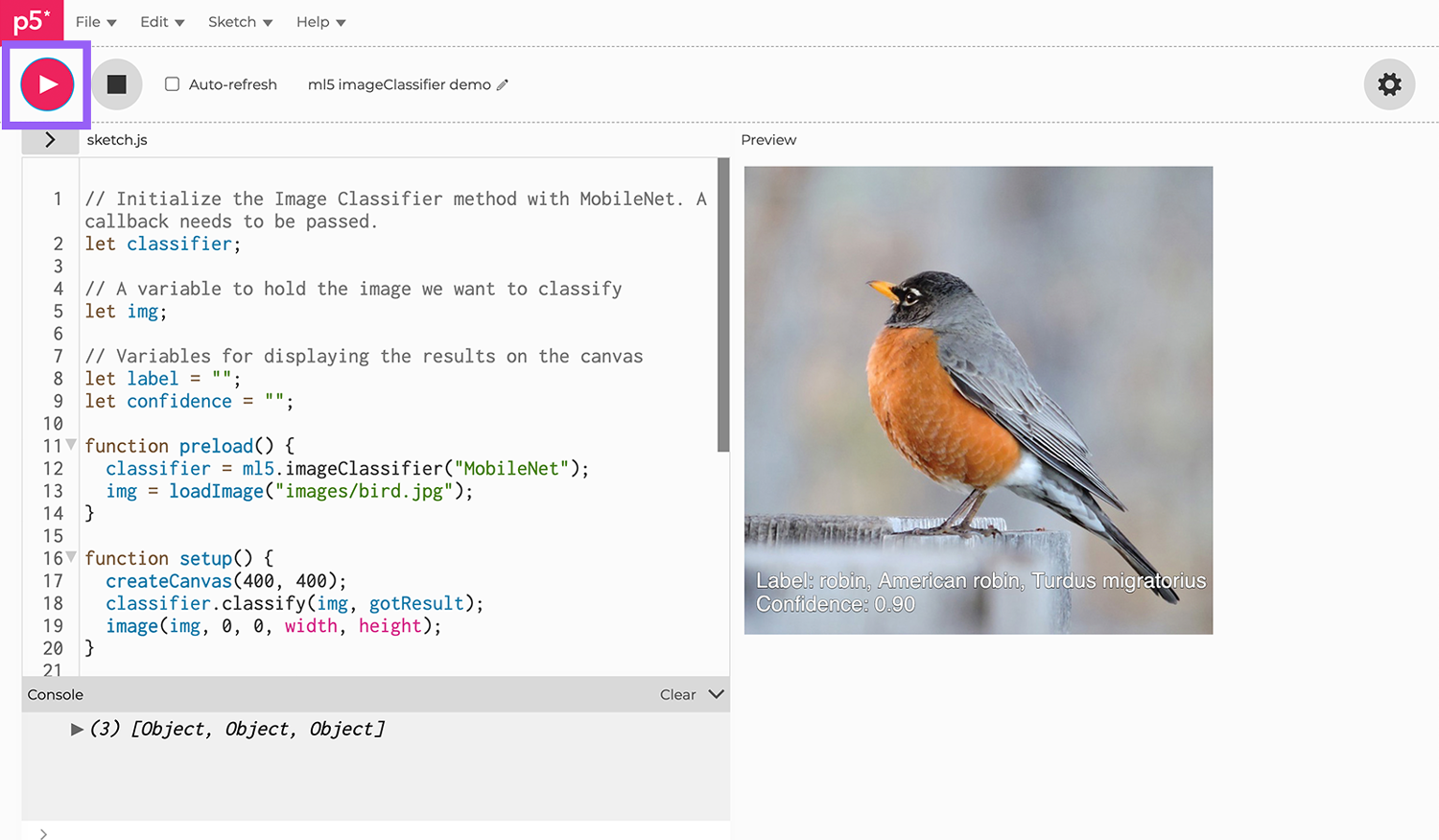The height and width of the screenshot is (840, 1439).
Task: Run the sketch with the Play button
Action: [x=47, y=84]
